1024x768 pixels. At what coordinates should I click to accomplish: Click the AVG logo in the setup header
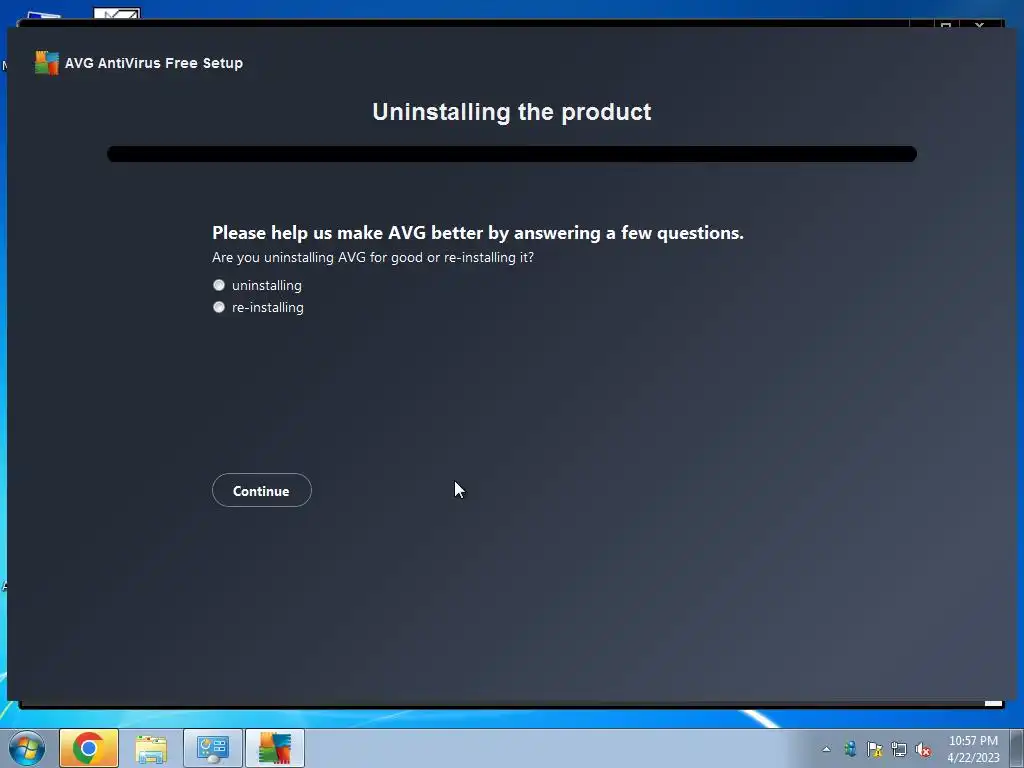coord(46,63)
